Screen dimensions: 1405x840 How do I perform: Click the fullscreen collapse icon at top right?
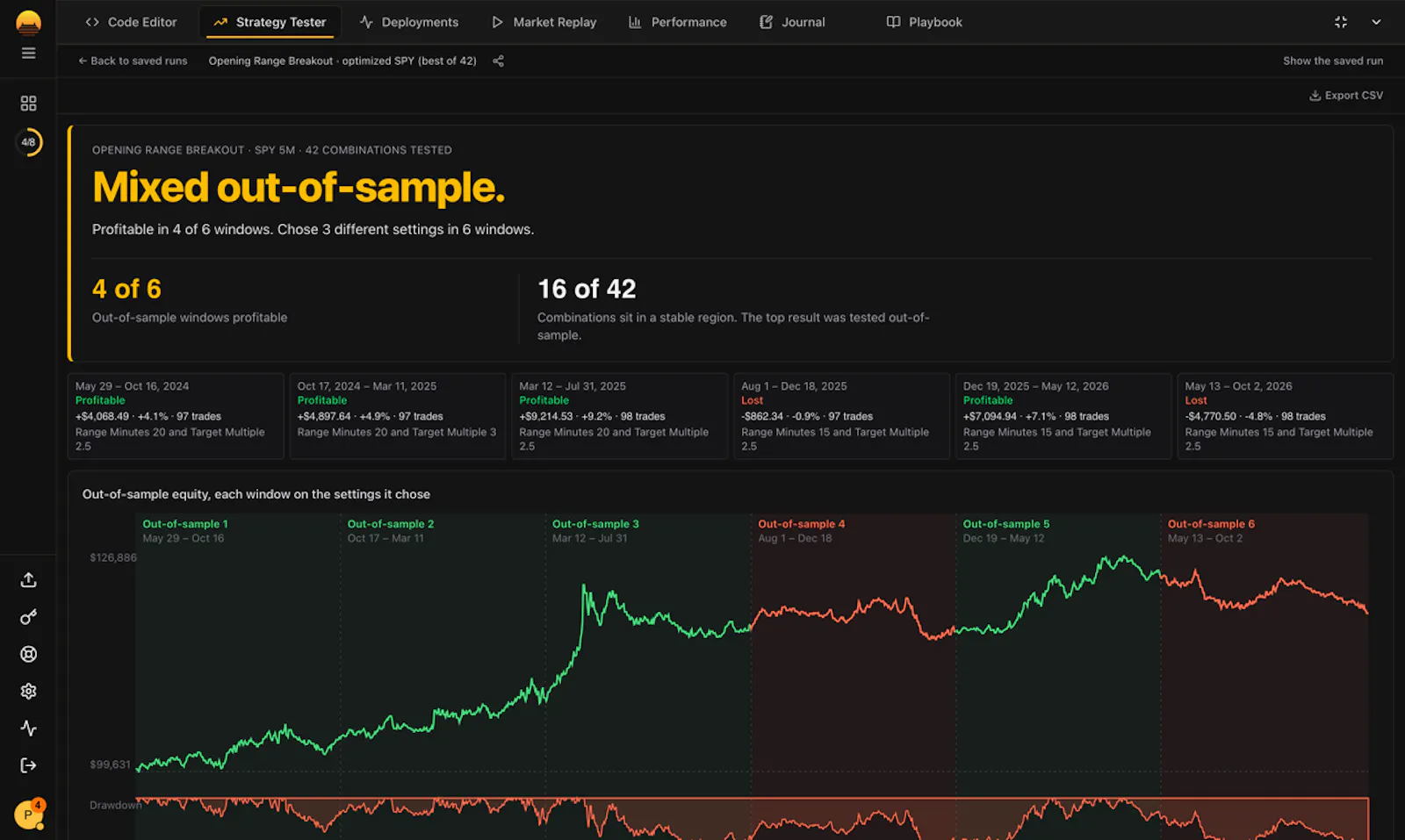pos(1341,22)
